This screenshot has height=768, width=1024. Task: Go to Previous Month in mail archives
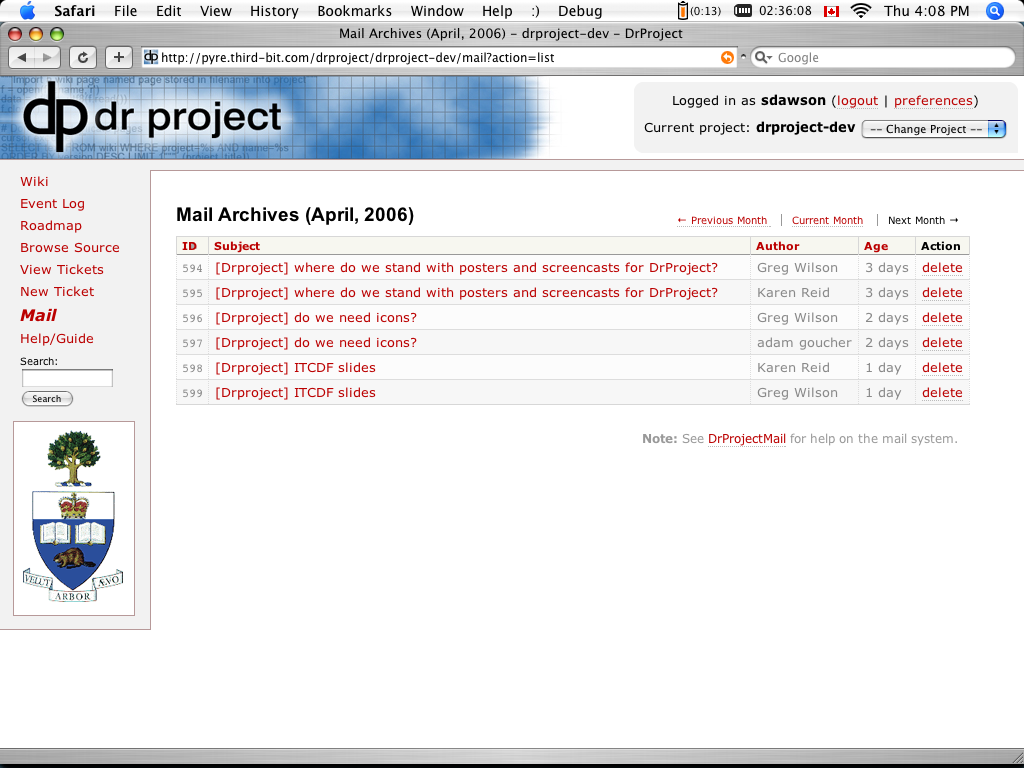722,220
